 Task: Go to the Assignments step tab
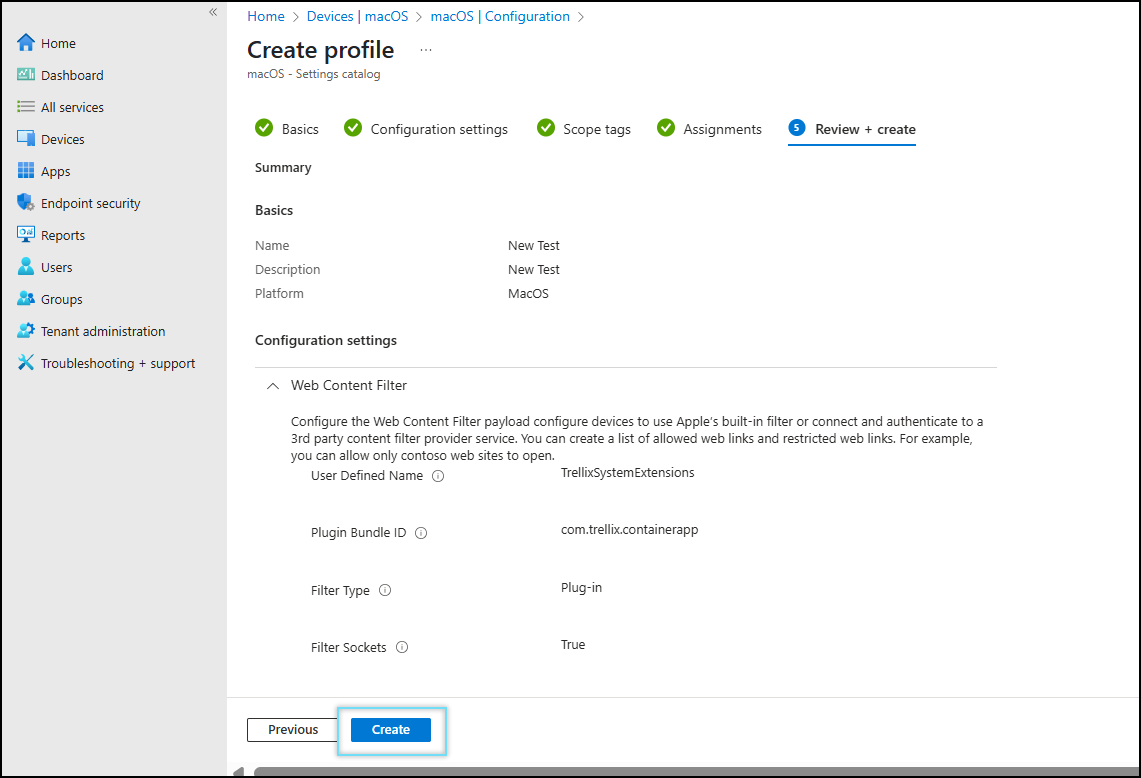click(721, 129)
